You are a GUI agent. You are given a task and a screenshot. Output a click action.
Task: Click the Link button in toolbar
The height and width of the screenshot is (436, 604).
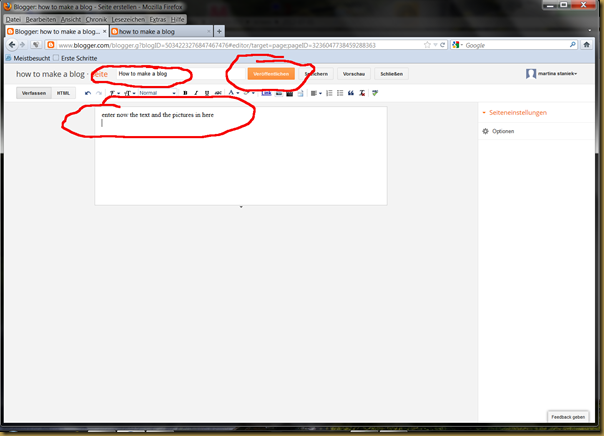tap(266, 93)
